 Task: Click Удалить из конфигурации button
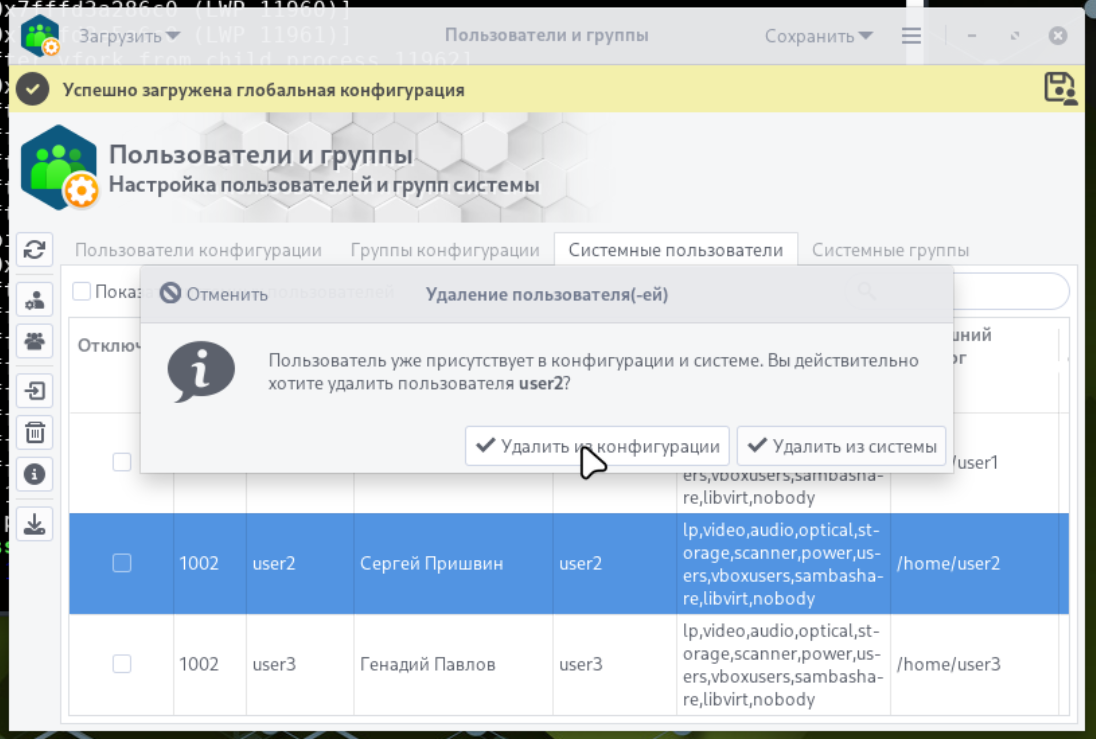pyautogui.click(x=597, y=446)
